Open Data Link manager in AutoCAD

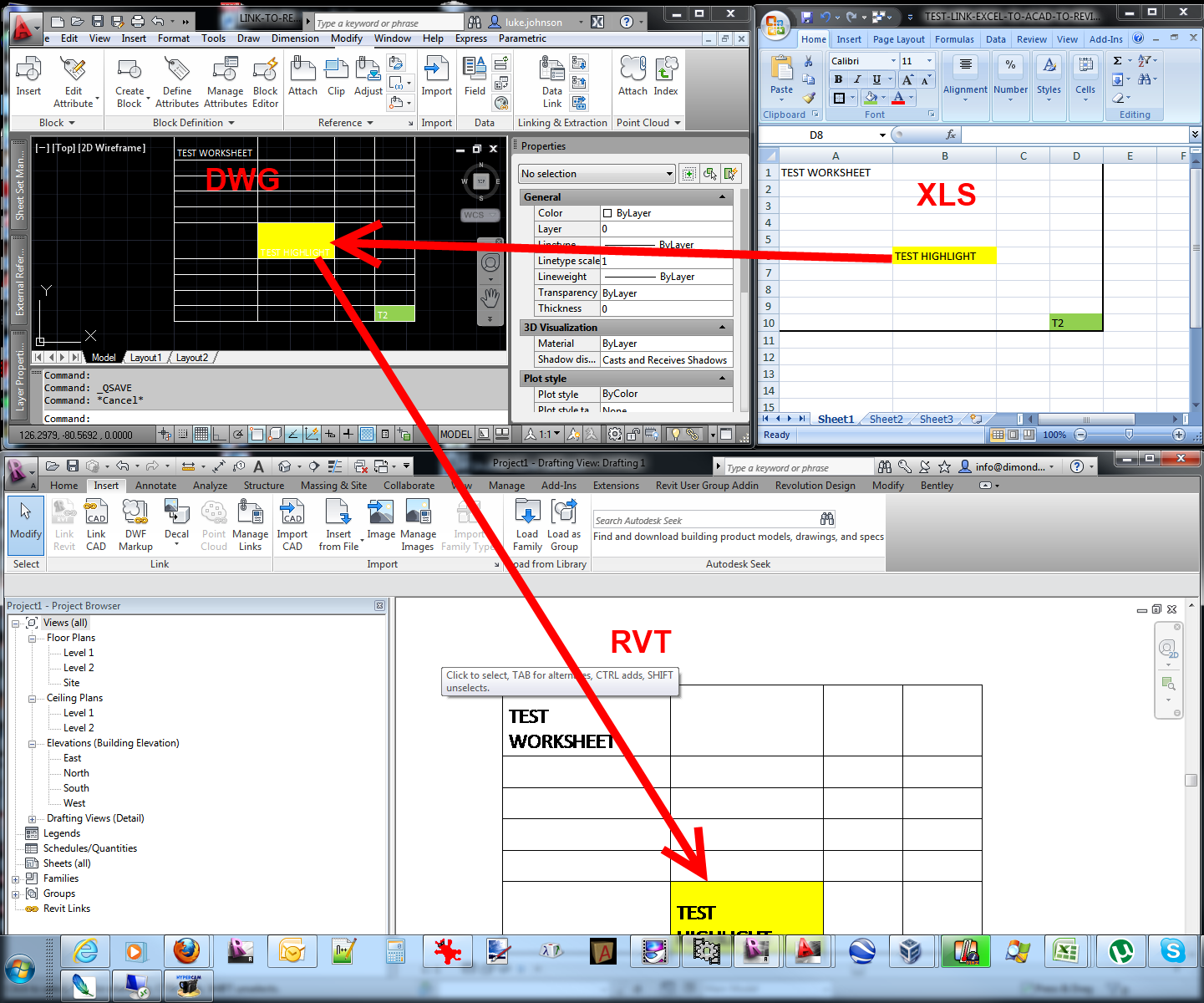pos(552,82)
